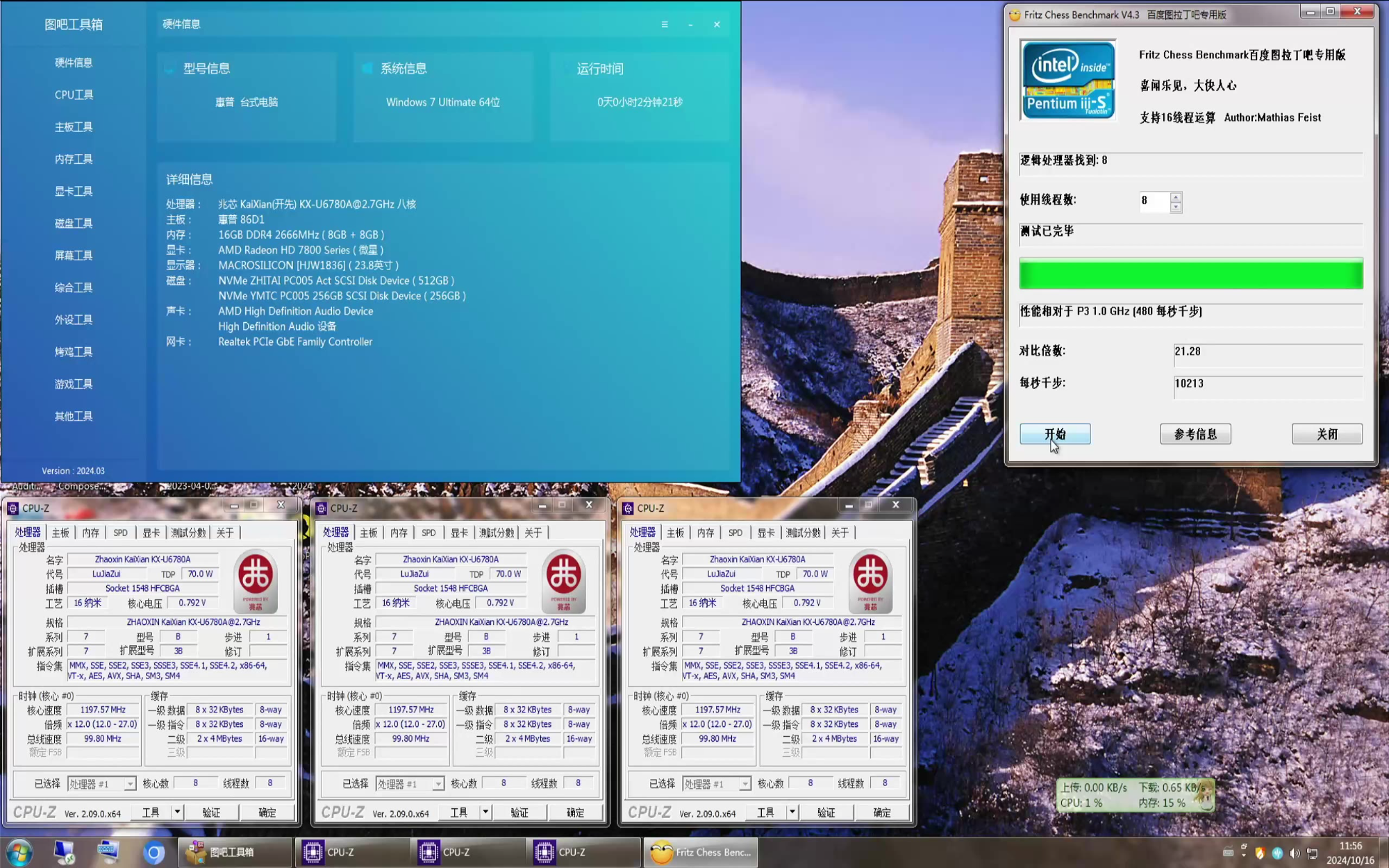Expand 工具 dropdown arrow in right CPU-Z

(x=792, y=812)
